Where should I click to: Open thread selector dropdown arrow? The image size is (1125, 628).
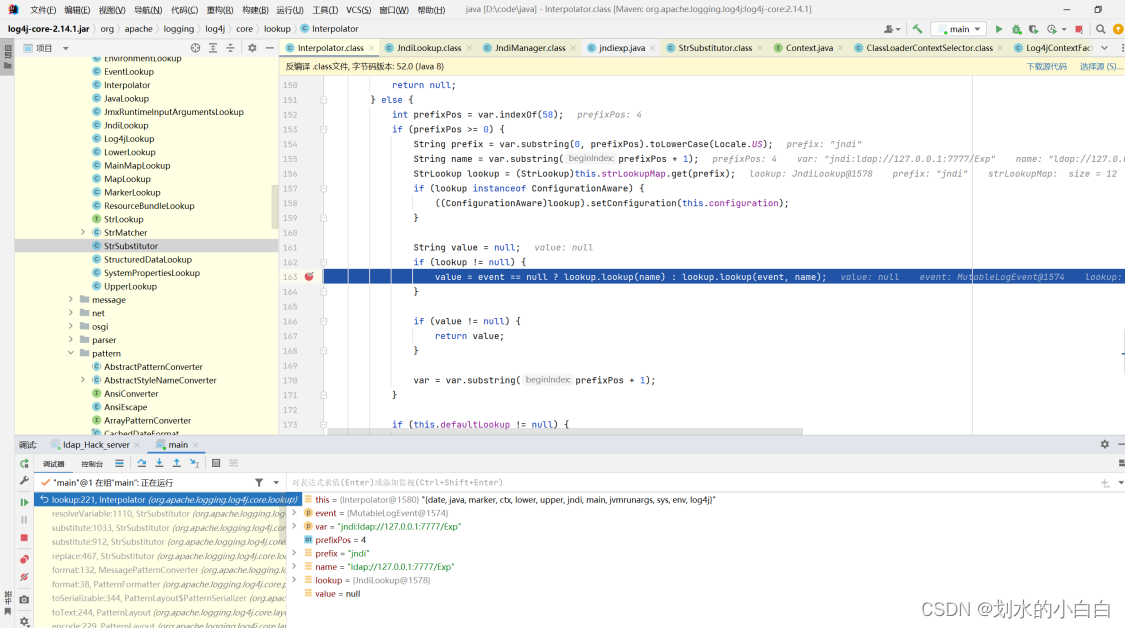(x=276, y=483)
